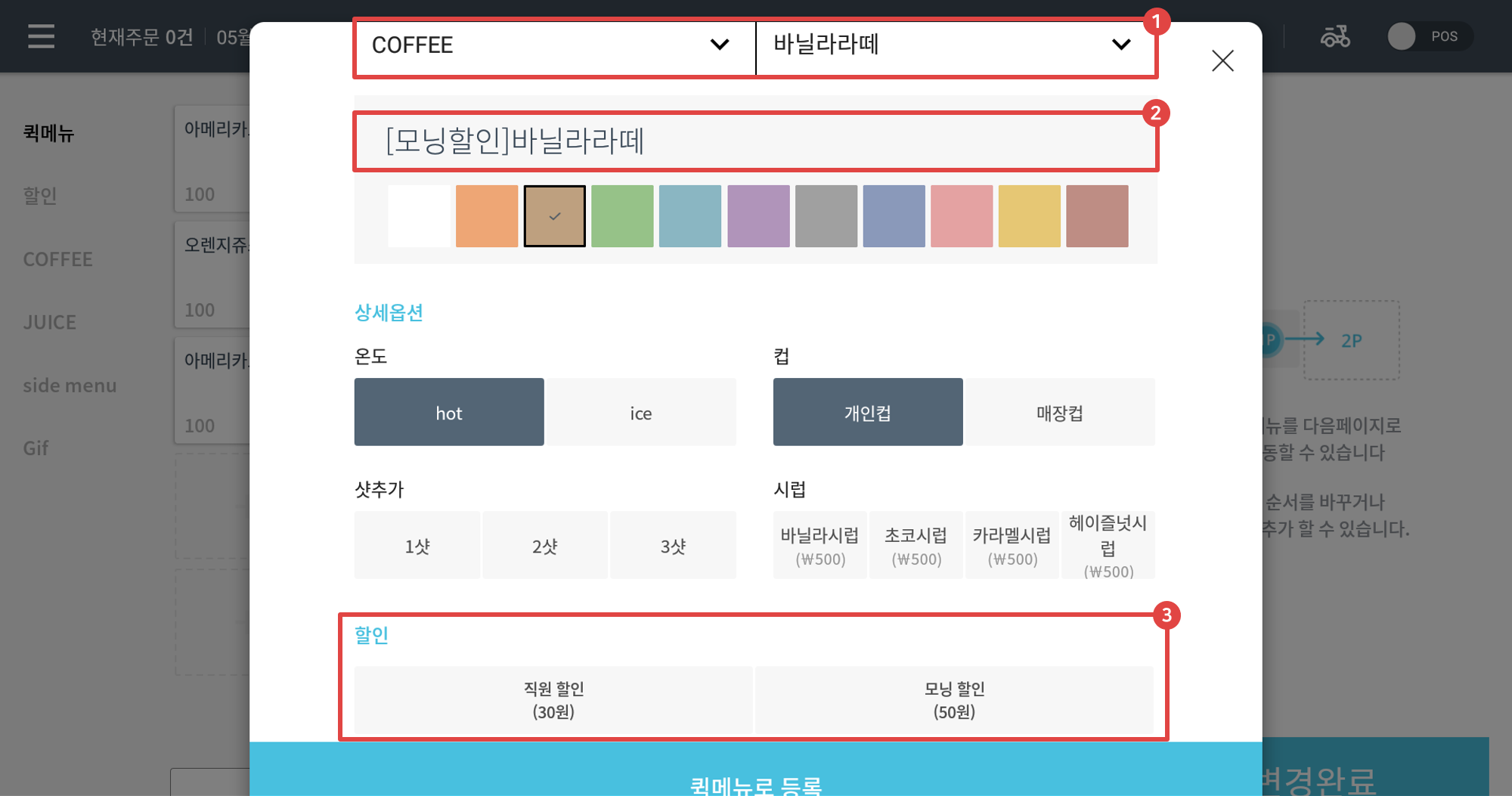Switch to the side menu category
Viewport: 1512px width, 796px height.
coord(70,386)
